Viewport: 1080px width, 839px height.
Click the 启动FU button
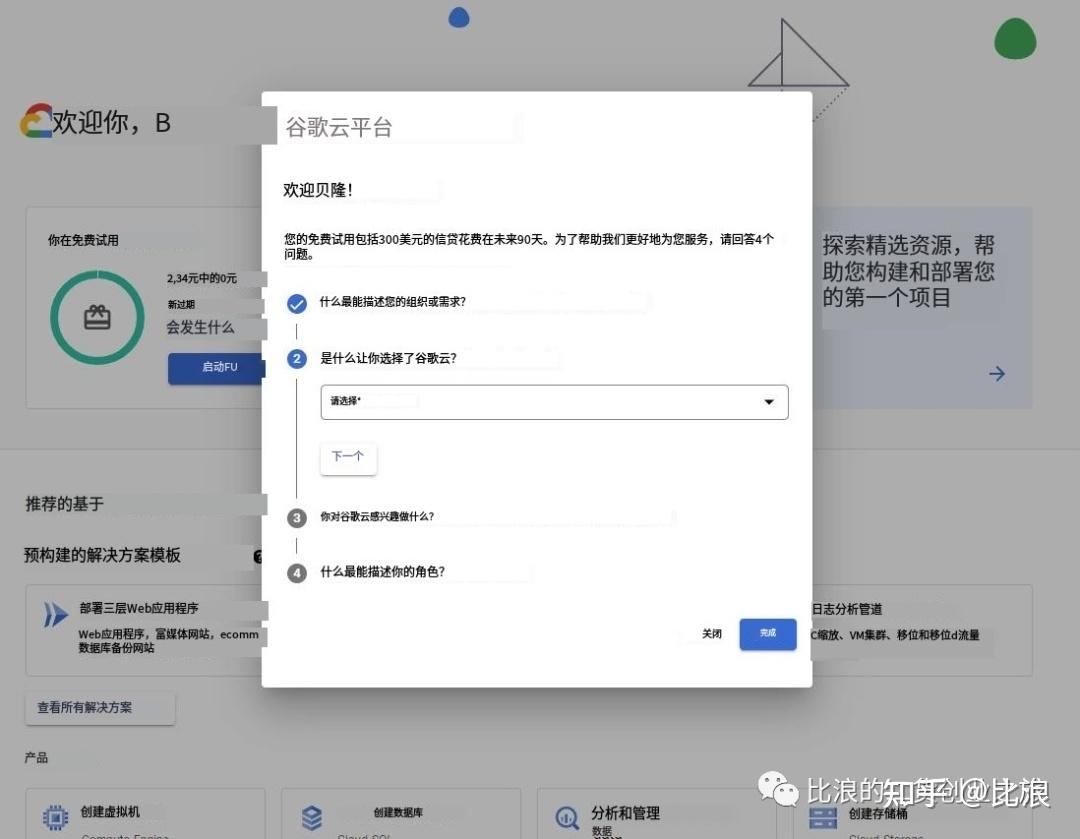pyautogui.click(x=215, y=368)
